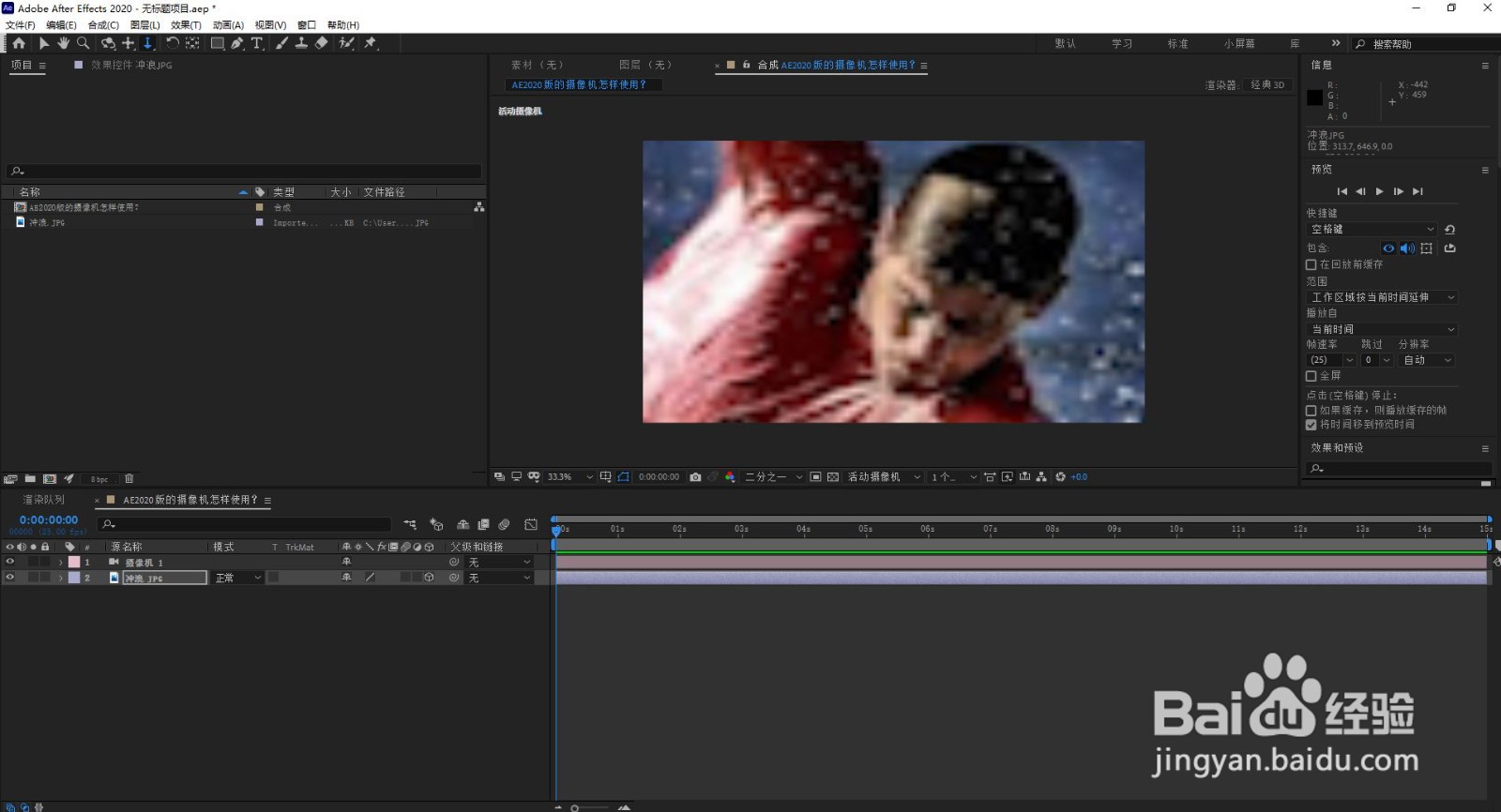
Task: Select the Rectangle shape tool
Action: pos(218,43)
